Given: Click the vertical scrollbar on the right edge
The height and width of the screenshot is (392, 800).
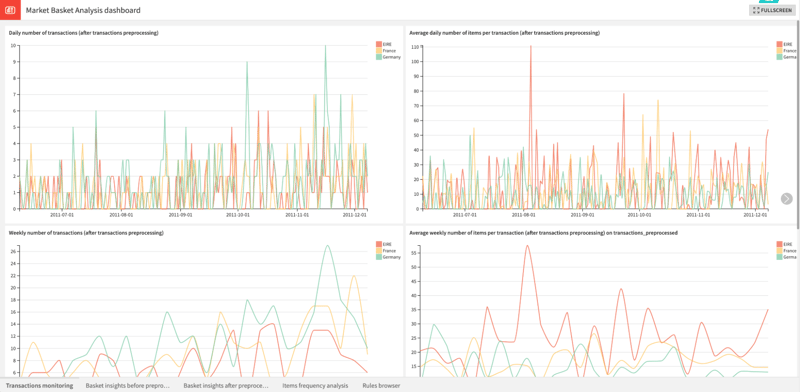Looking at the screenshot, I should click(798, 125).
